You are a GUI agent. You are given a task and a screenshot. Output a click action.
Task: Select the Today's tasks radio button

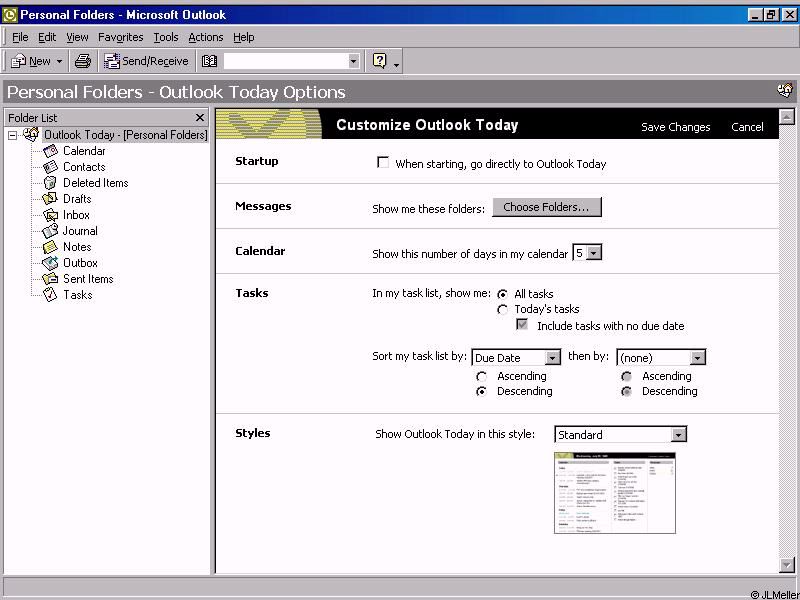tap(503, 310)
